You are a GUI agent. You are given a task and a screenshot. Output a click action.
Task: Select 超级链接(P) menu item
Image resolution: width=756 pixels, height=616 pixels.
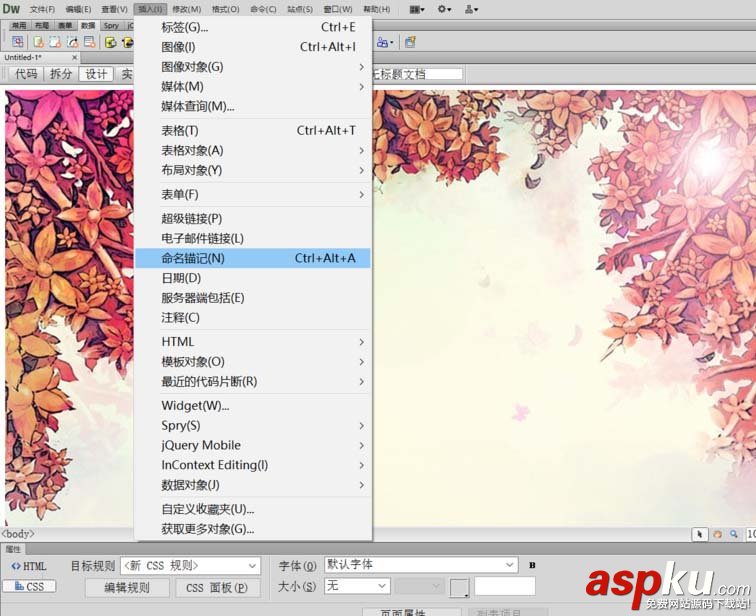click(253, 218)
